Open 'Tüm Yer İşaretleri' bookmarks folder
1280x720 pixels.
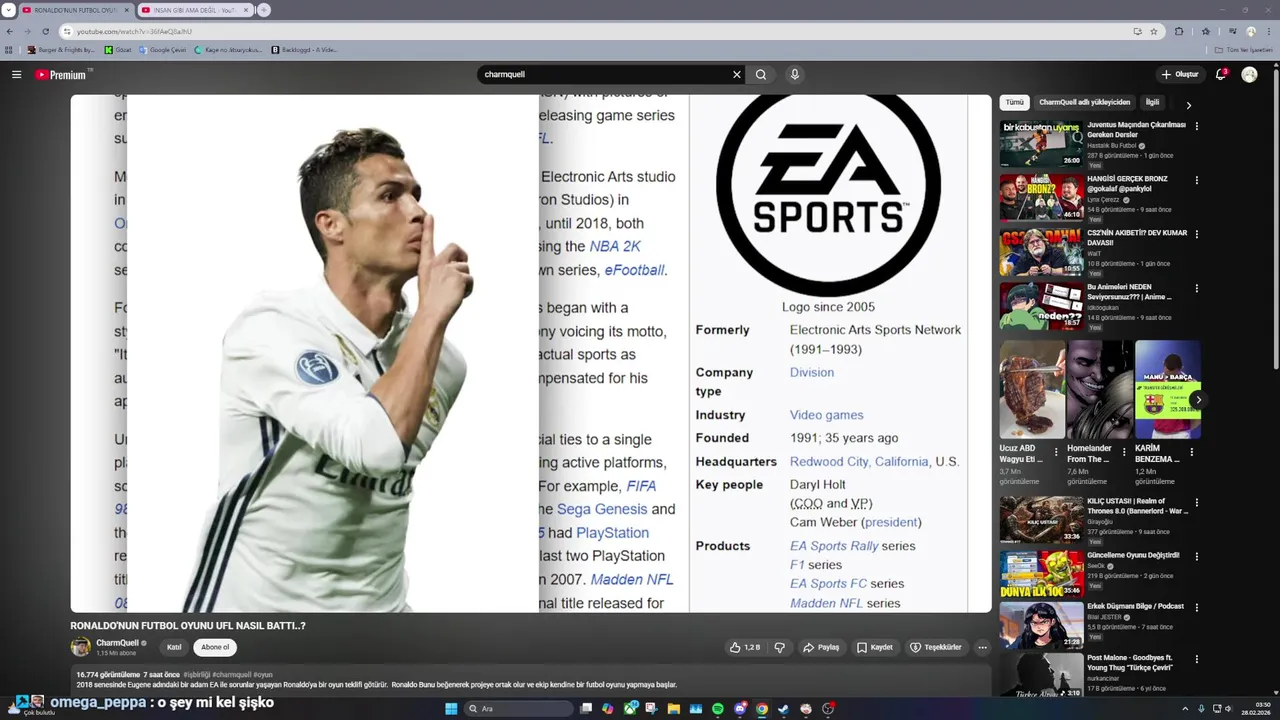coord(1244,49)
